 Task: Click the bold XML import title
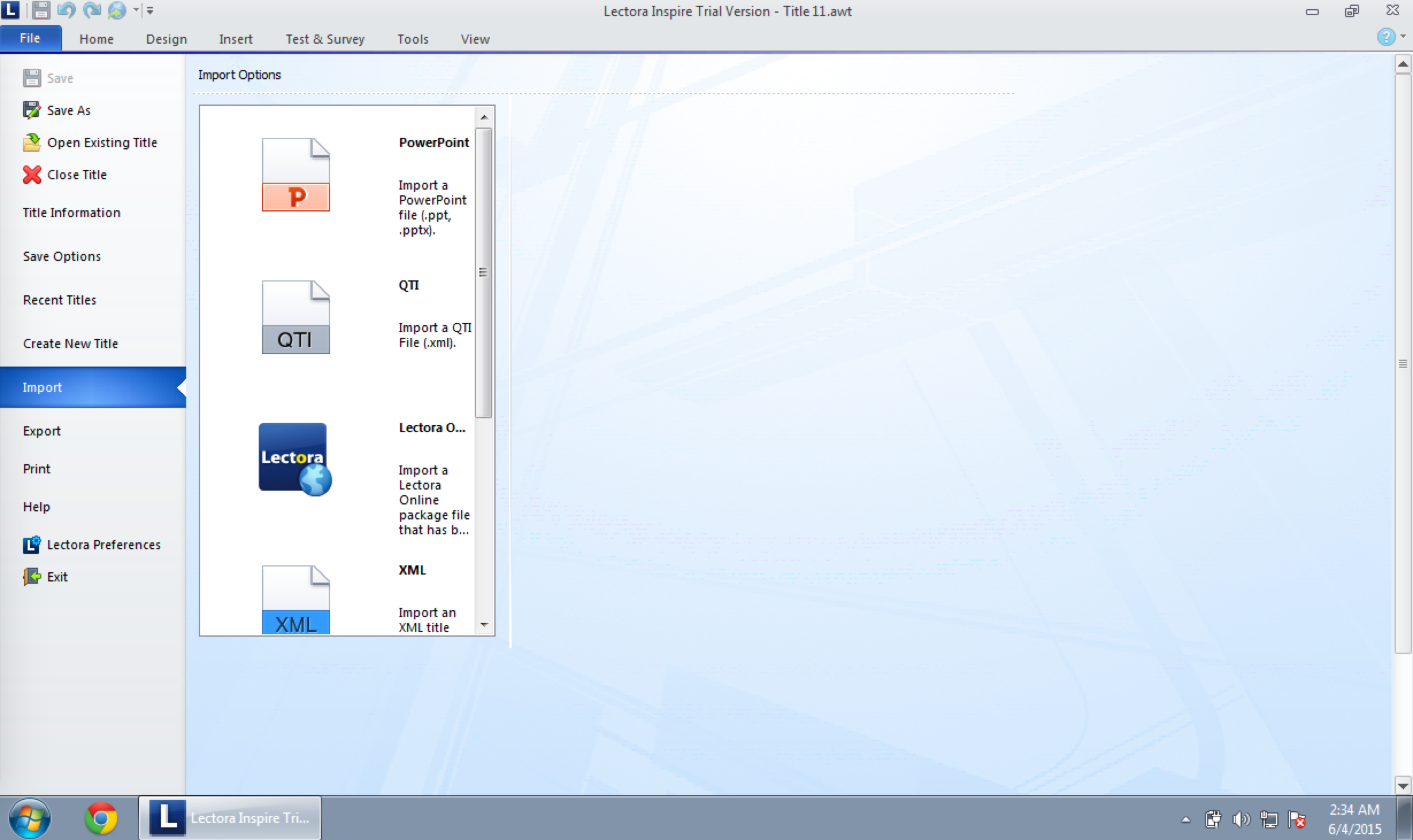click(412, 570)
